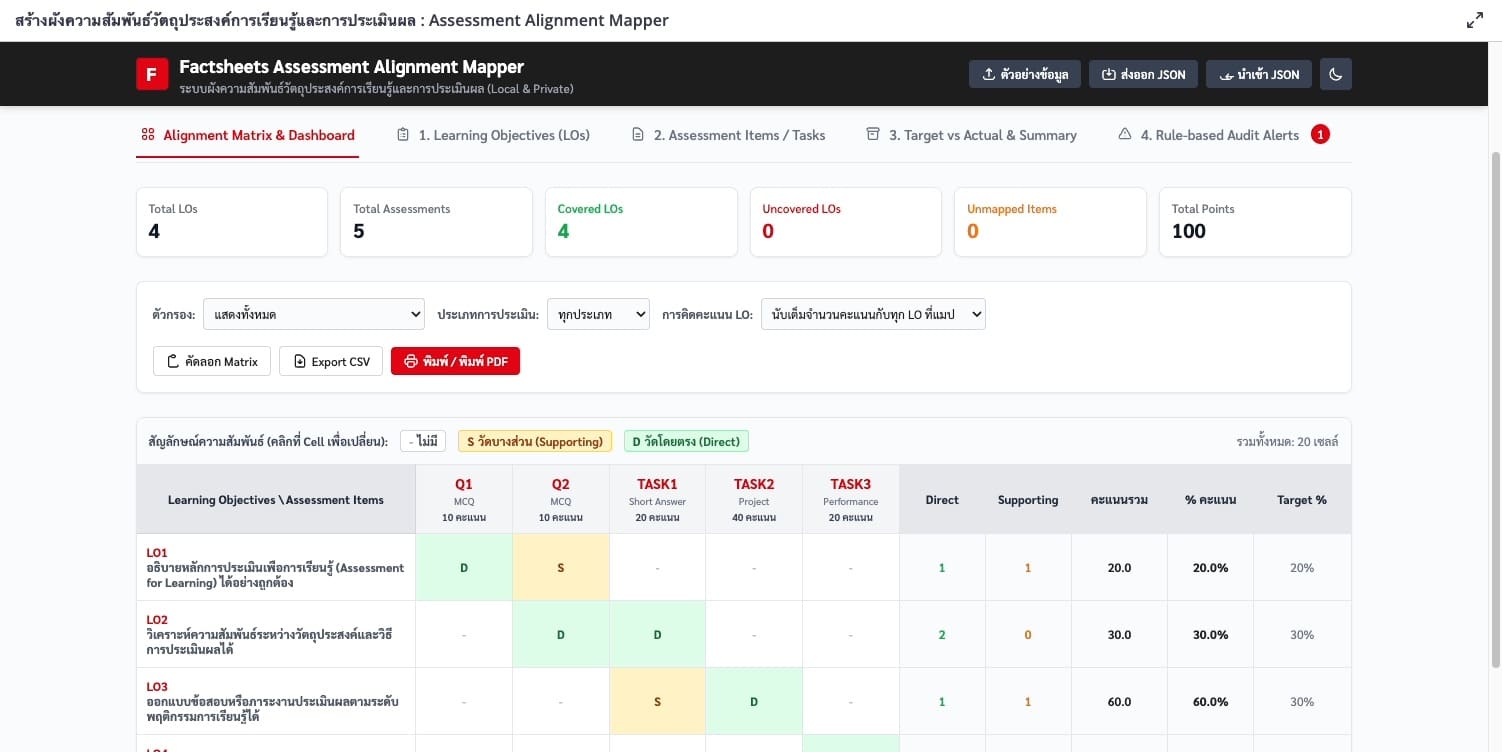Click the red พิมพ์ / พิมพ์ PDF button

click(455, 361)
